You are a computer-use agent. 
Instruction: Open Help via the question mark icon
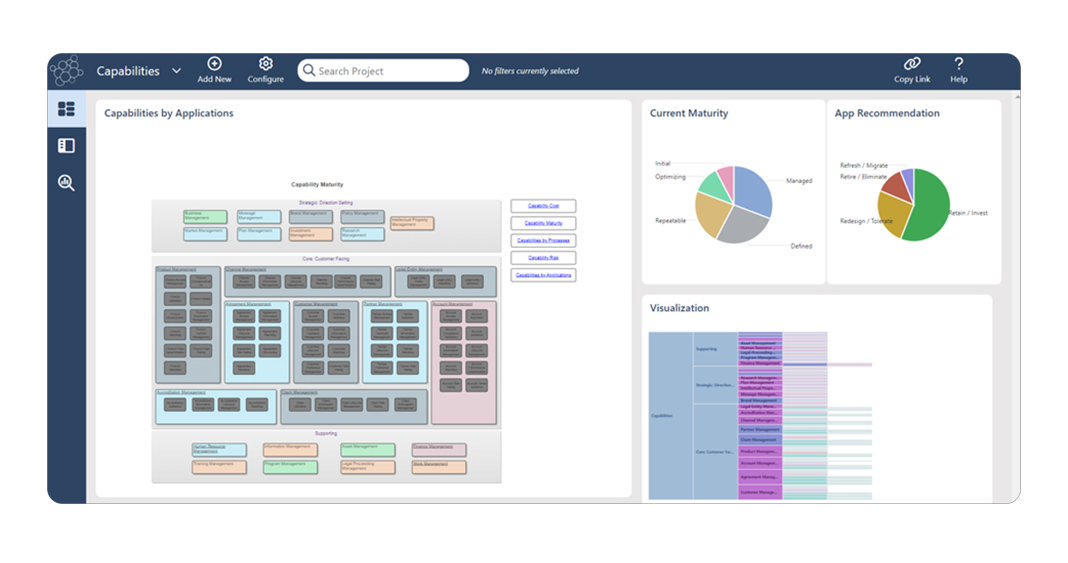958,64
